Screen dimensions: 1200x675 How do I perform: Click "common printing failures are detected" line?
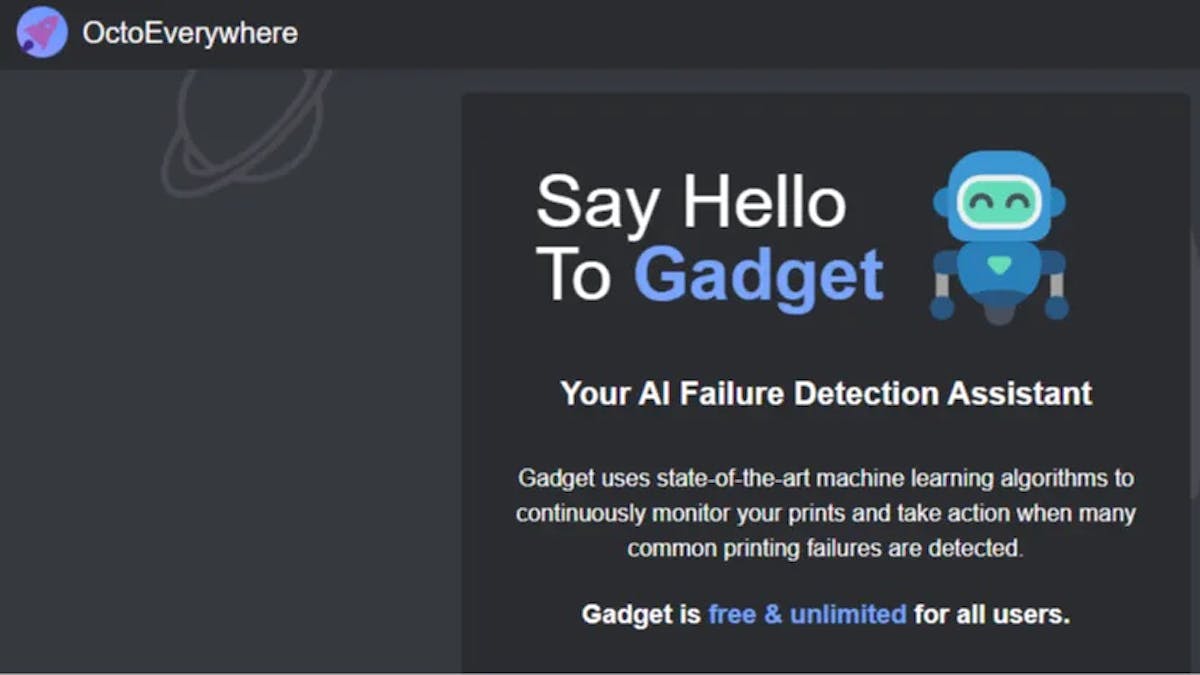825,548
